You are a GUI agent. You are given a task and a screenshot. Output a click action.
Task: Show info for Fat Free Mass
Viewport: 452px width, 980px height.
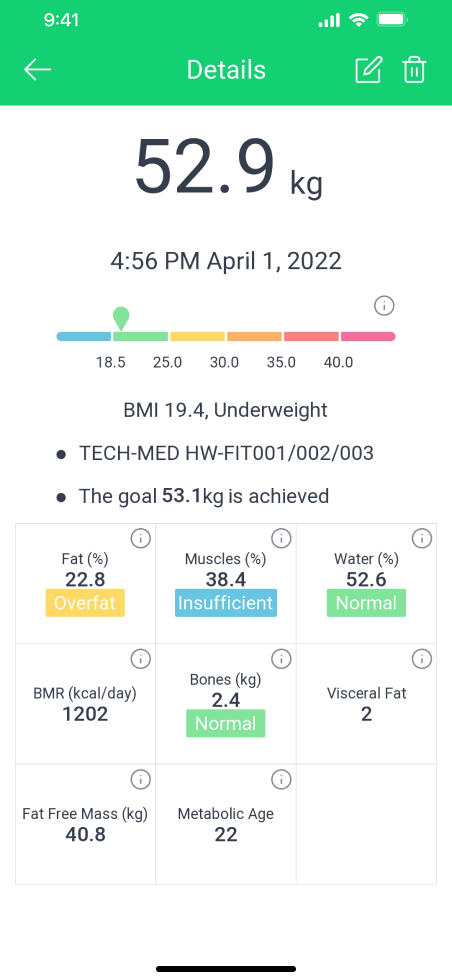click(141, 779)
